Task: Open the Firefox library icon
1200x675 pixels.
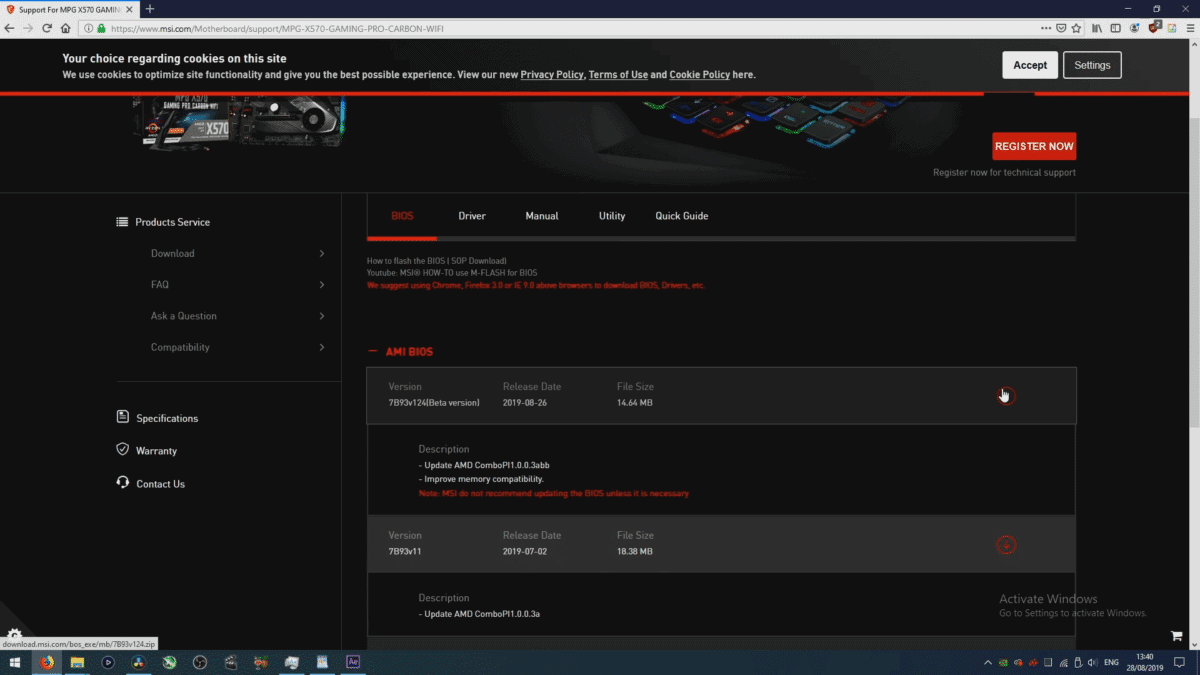Action: (x=1097, y=28)
